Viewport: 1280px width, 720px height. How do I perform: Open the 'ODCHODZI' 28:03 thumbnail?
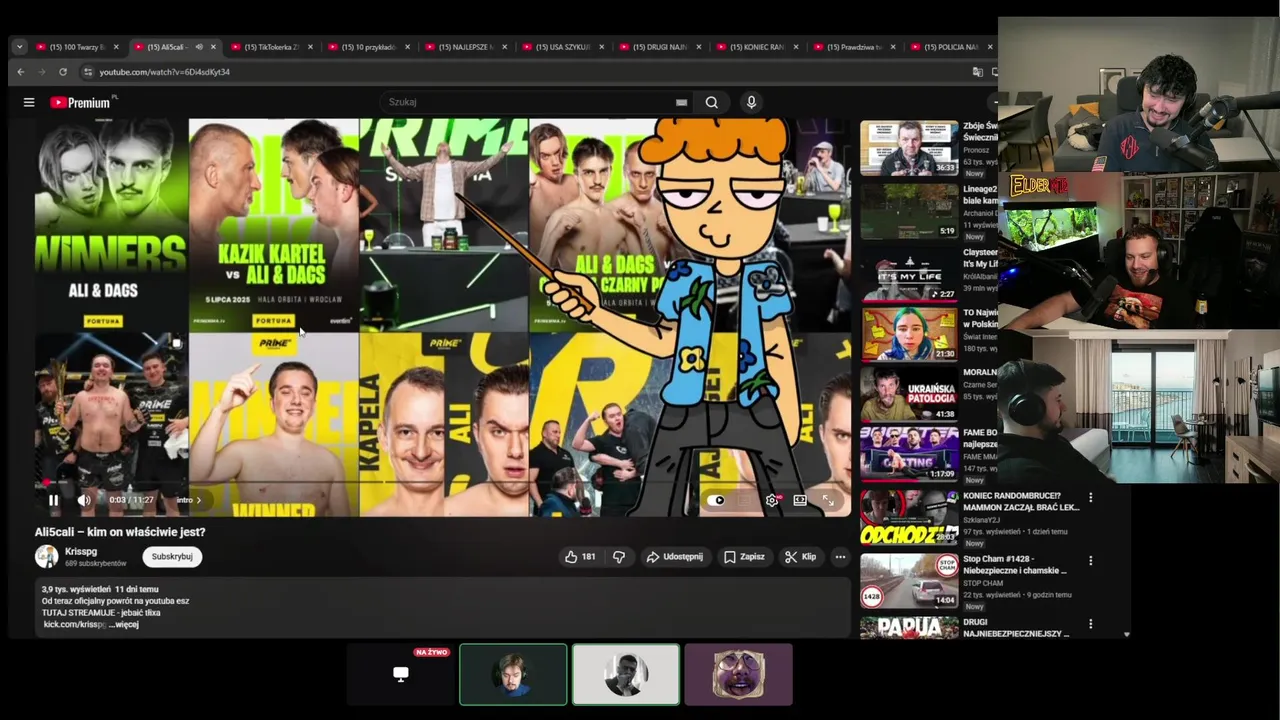[x=909, y=516]
